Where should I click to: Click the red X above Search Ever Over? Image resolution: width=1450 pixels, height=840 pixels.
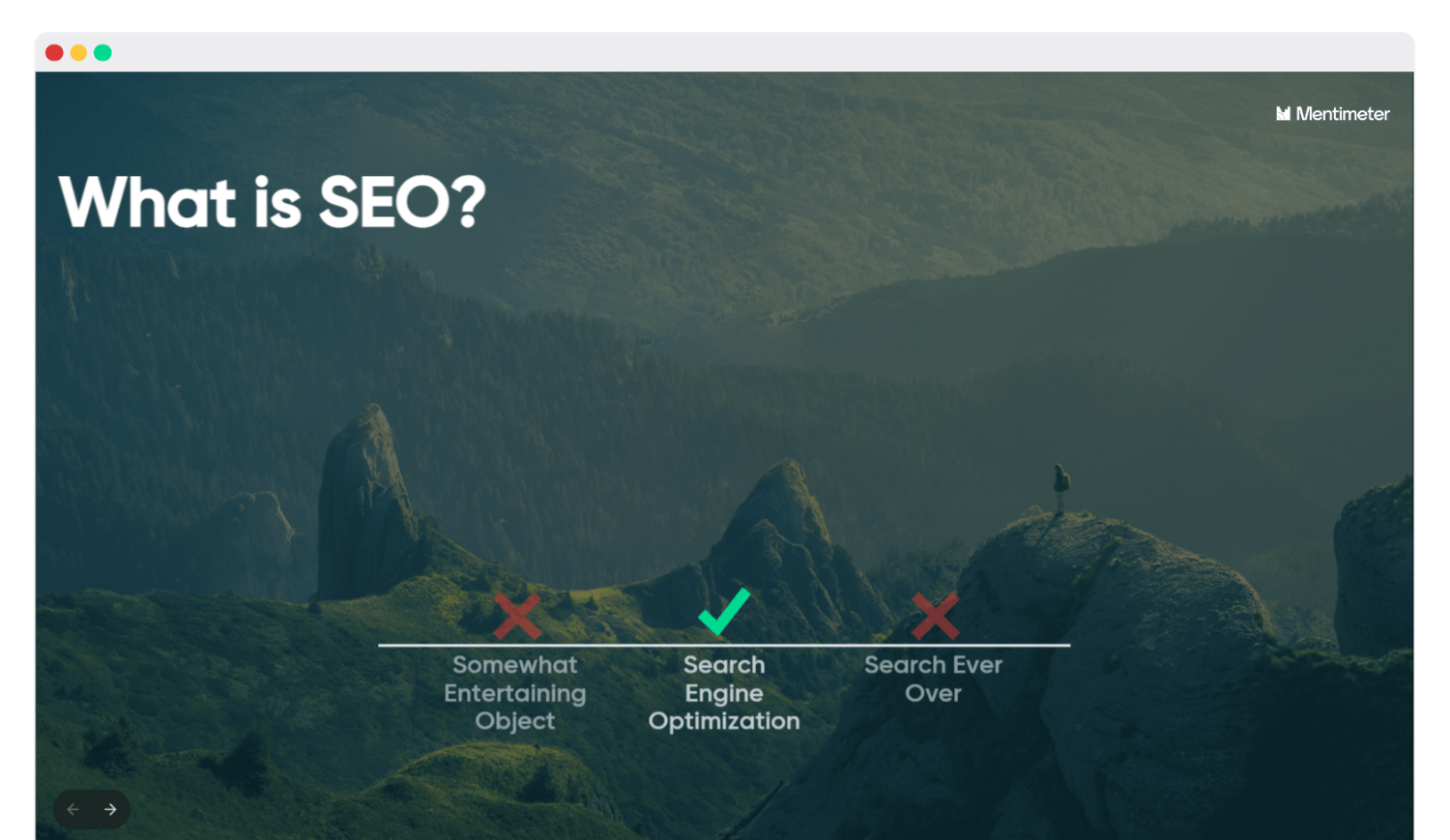tap(935, 616)
